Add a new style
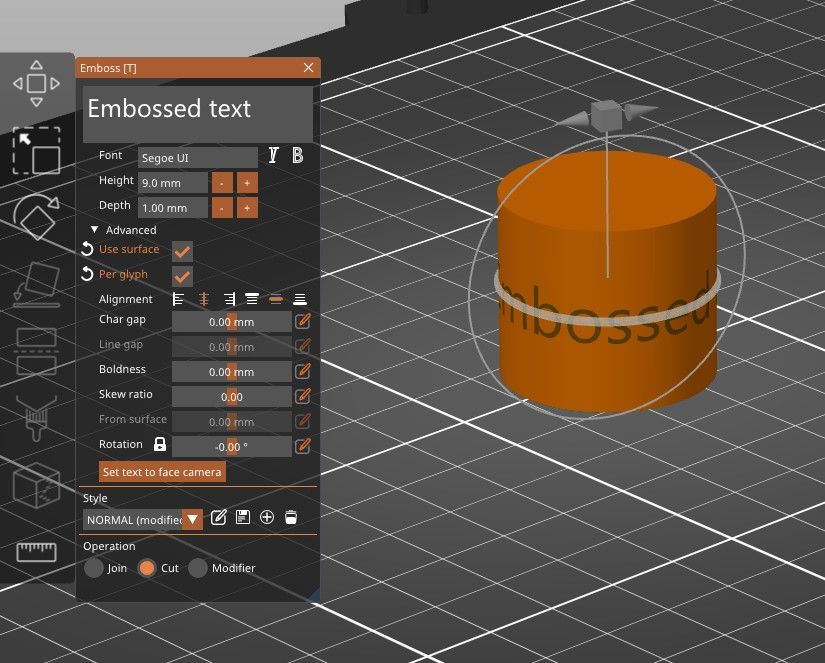 [267, 517]
